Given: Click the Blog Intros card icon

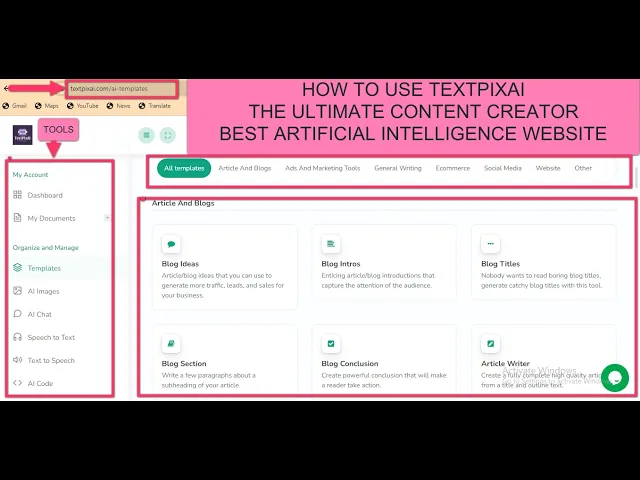Looking at the screenshot, I should [x=331, y=244].
